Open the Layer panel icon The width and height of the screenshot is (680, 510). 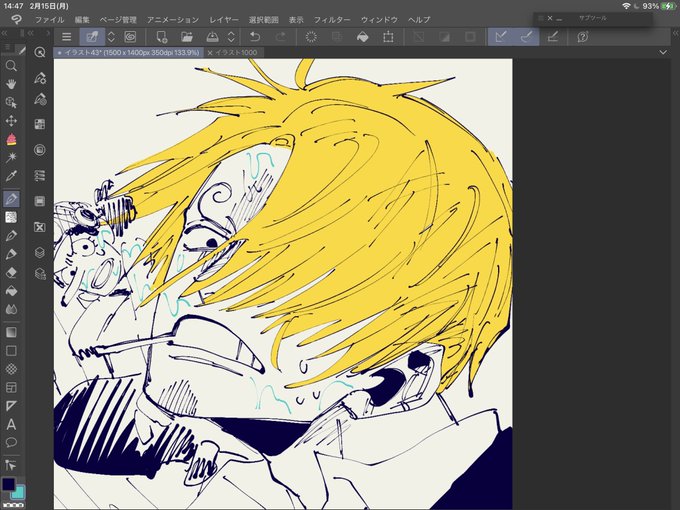[40, 252]
